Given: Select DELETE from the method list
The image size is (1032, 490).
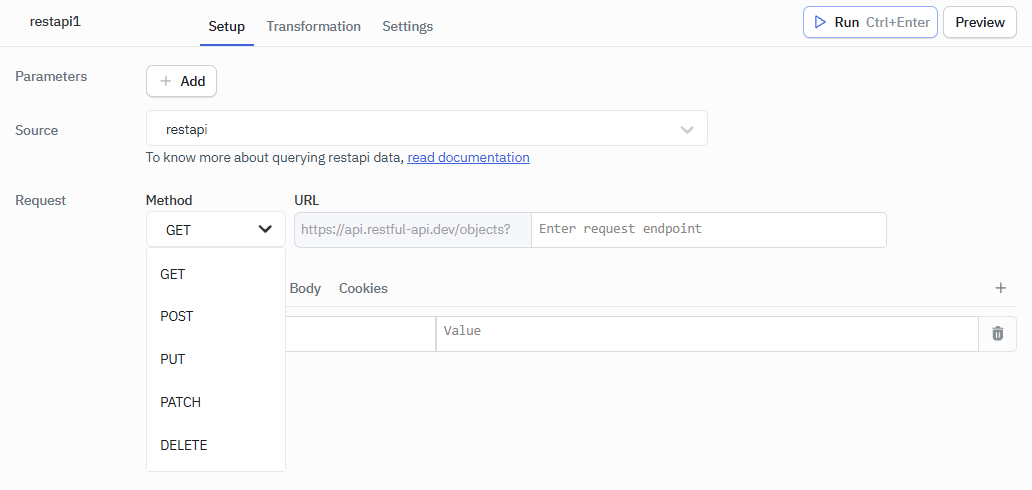Looking at the screenshot, I should click(184, 445).
